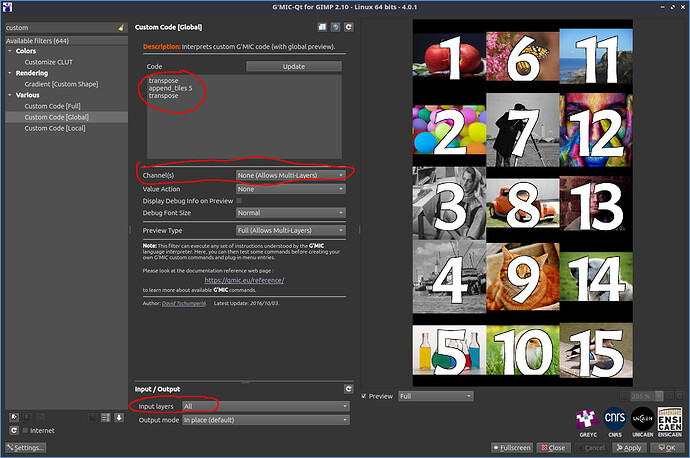This screenshot has height=458, width=690.
Task: Open the Channel(s) dropdown
Action: point(291,175)
